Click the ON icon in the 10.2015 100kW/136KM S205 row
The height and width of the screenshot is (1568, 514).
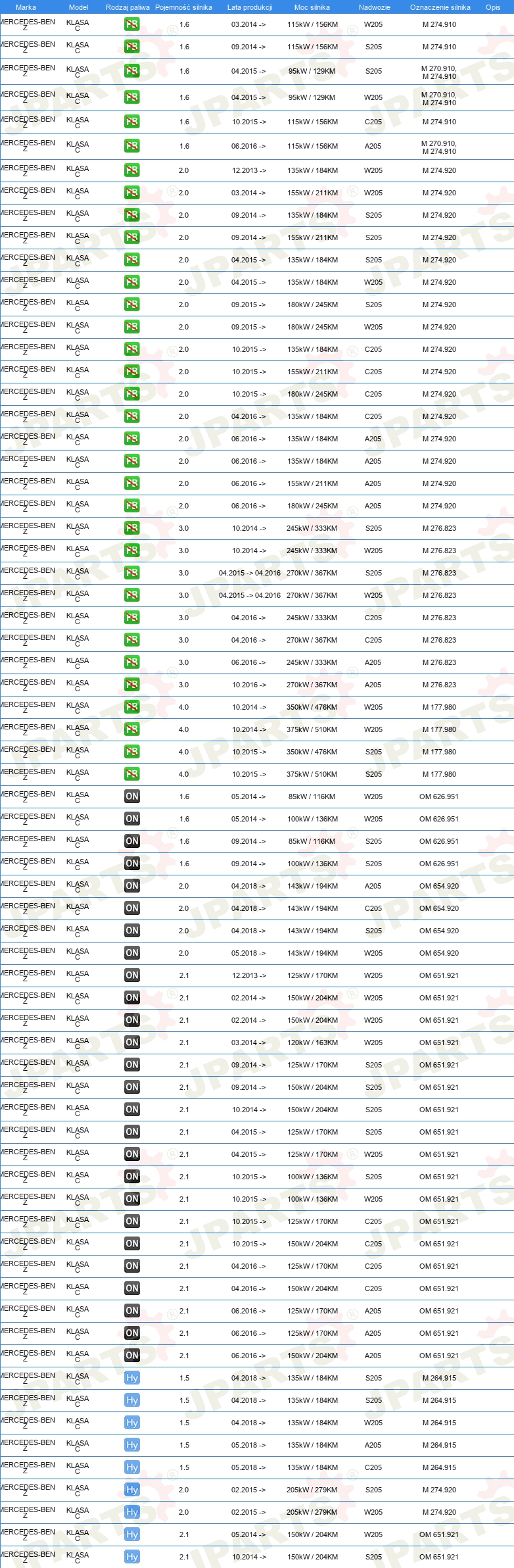pyautogui.click(x=132, y=1177)
